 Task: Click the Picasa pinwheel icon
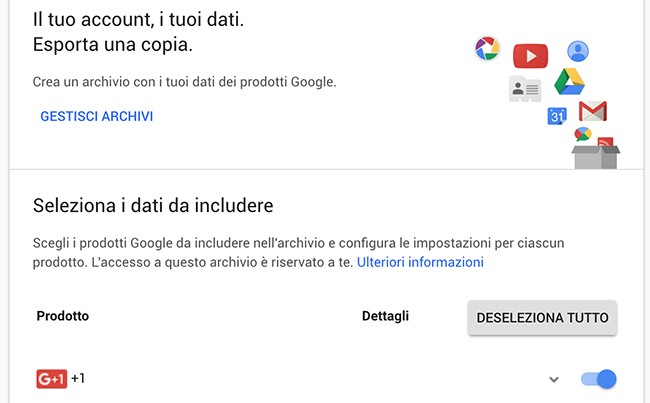487,49
